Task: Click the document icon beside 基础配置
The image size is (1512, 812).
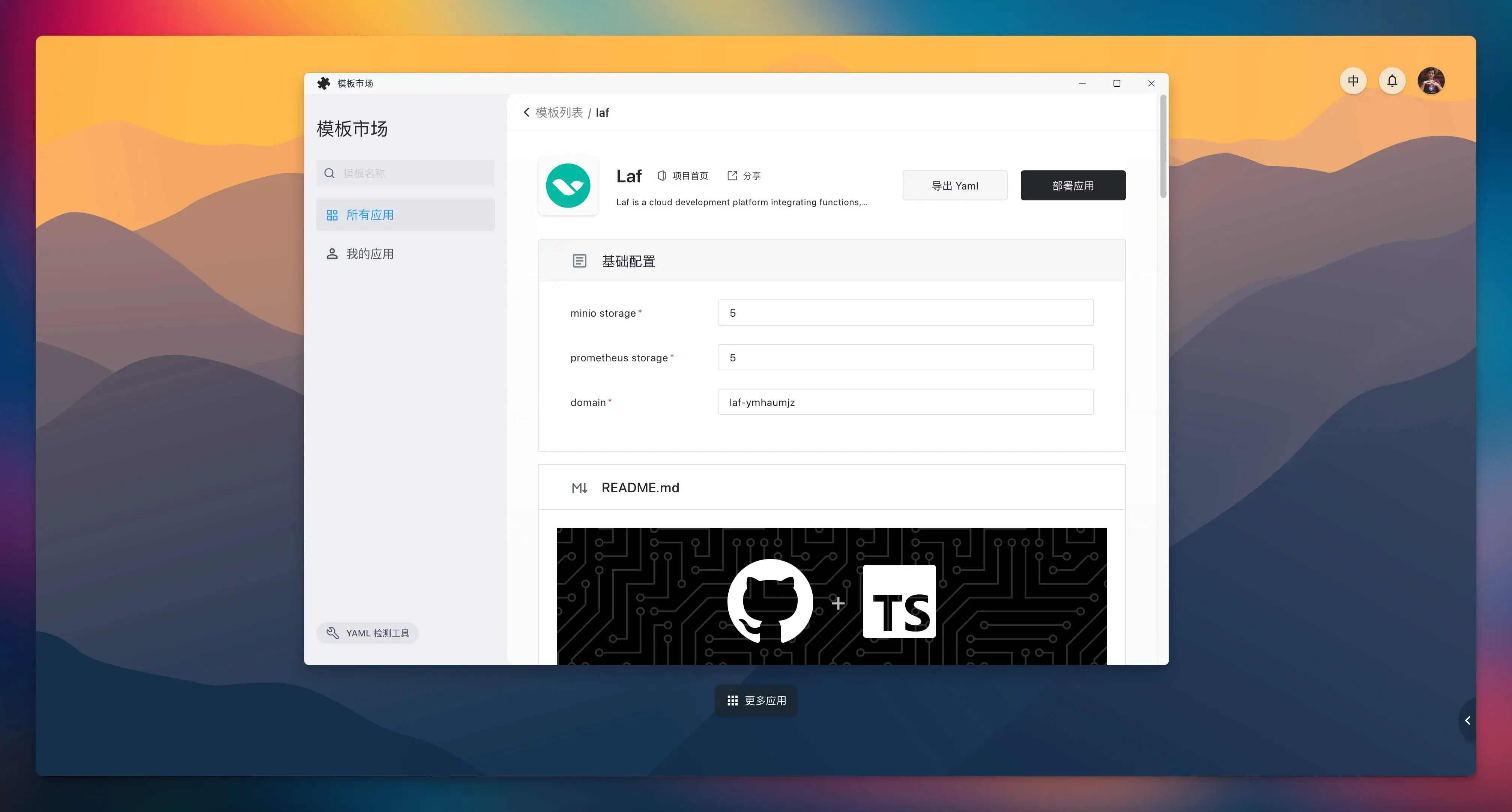Action: 580,261
